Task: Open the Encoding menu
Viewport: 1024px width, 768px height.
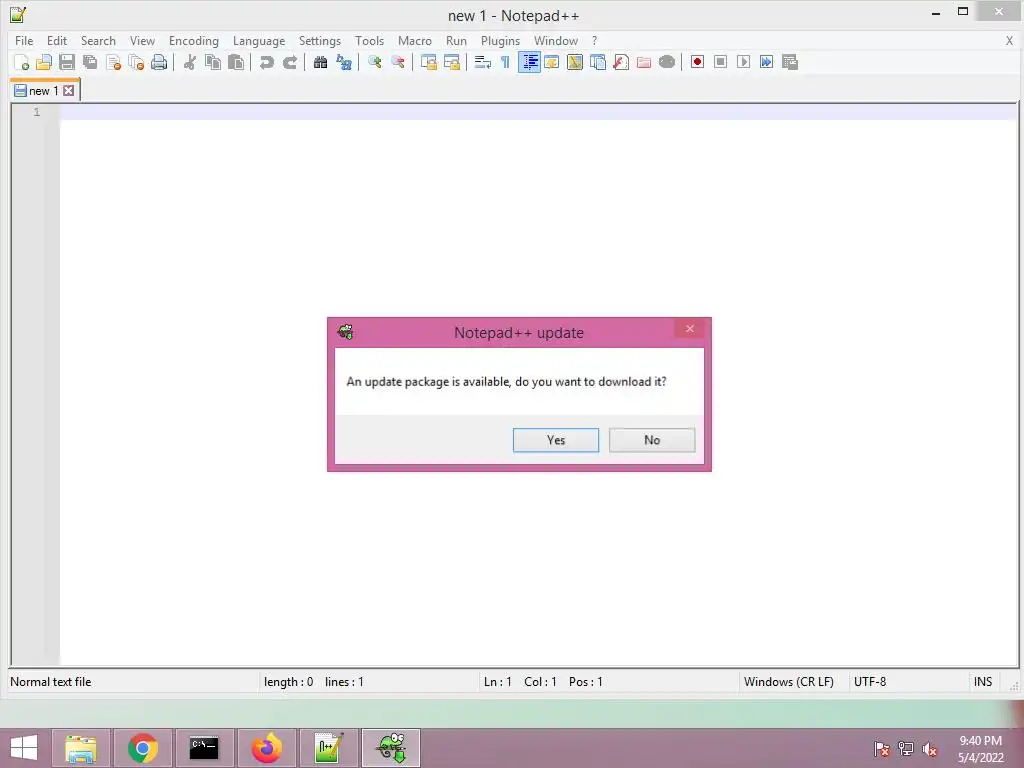Action: [194, 40]
